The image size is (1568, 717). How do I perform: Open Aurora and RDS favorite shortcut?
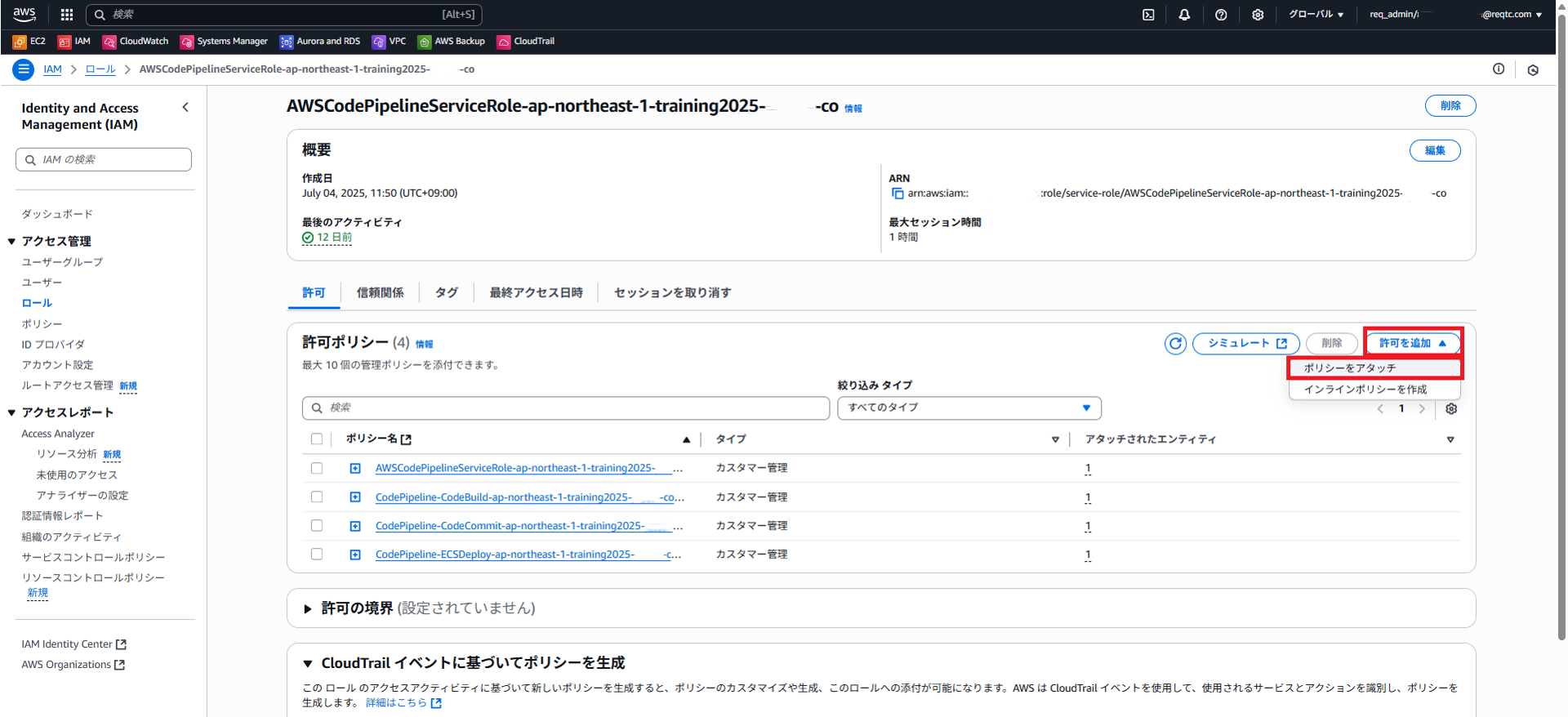pyautogui.click(x=320, y=42)
